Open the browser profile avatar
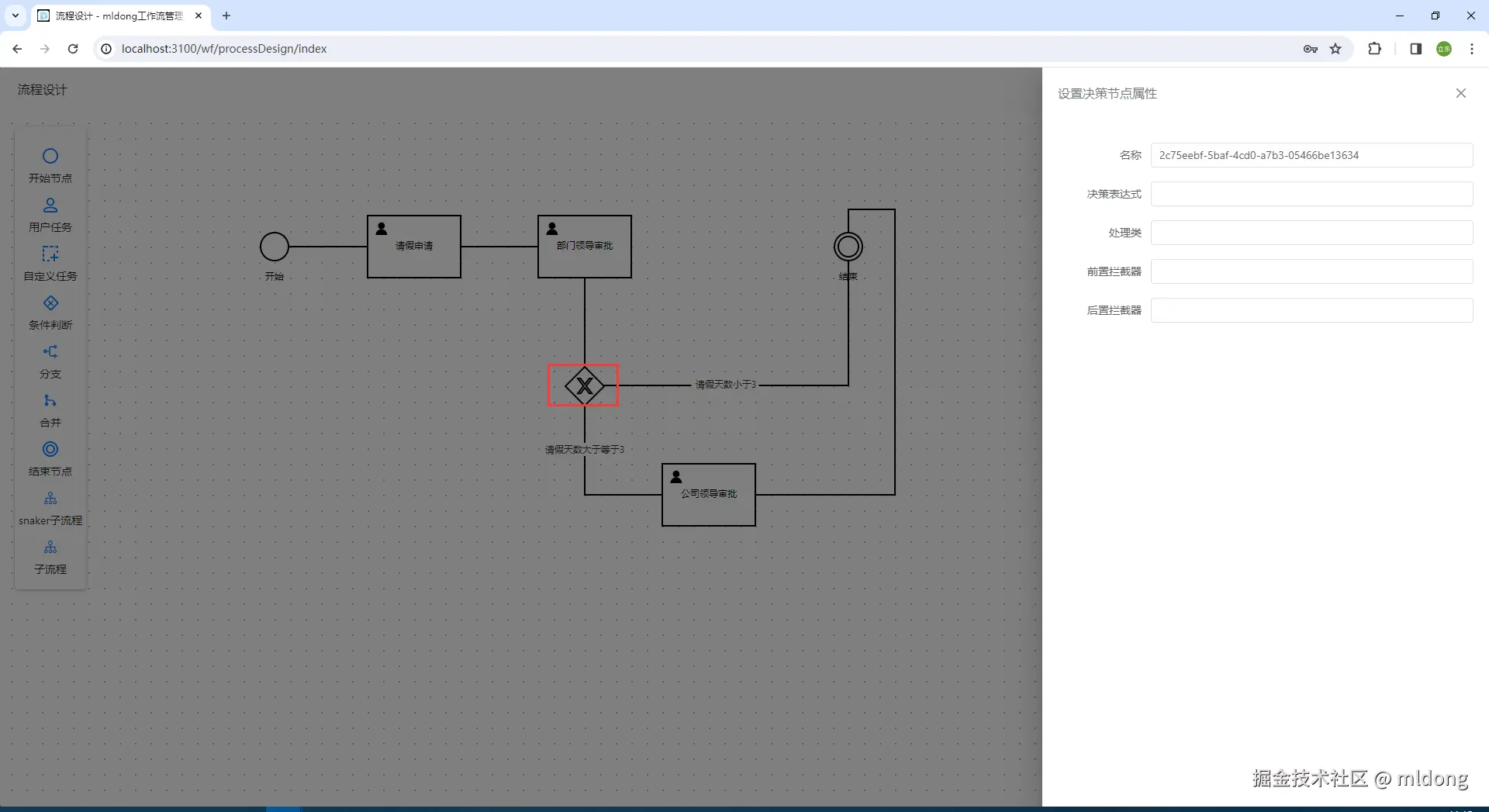Screen dimensions: 1489x812 (1444, 49)
